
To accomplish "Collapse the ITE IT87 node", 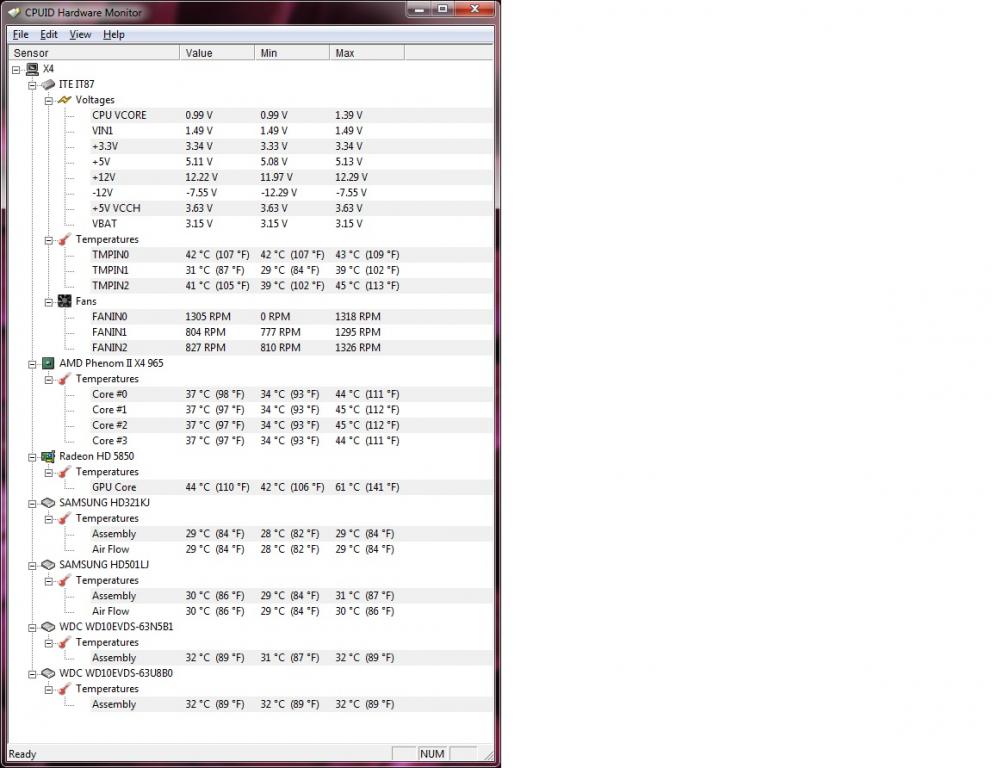I will point(32,85).
